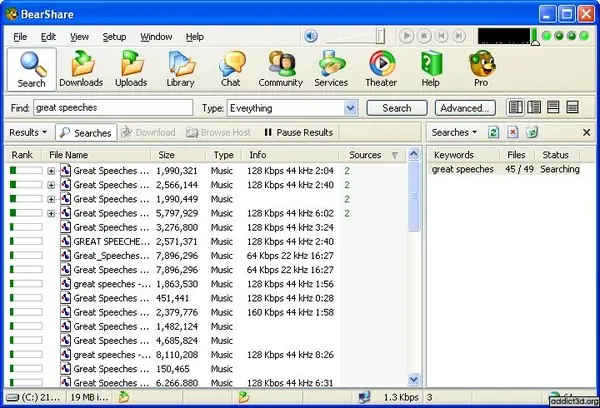Click the second status bar upload folder icon
The height and width of the screenshot is (408, 600).
pos(244,397)
